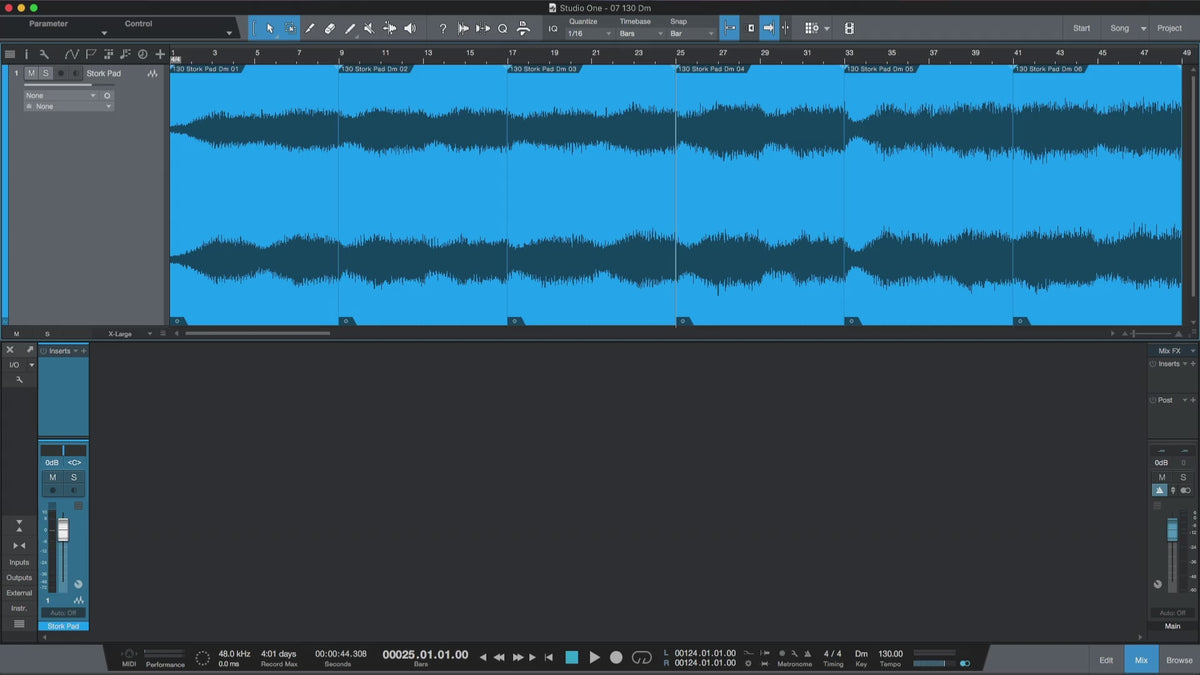Open the Snap Bar dropdown
Viewport: 1200px width, 675px height.
(x=692, y=34)
